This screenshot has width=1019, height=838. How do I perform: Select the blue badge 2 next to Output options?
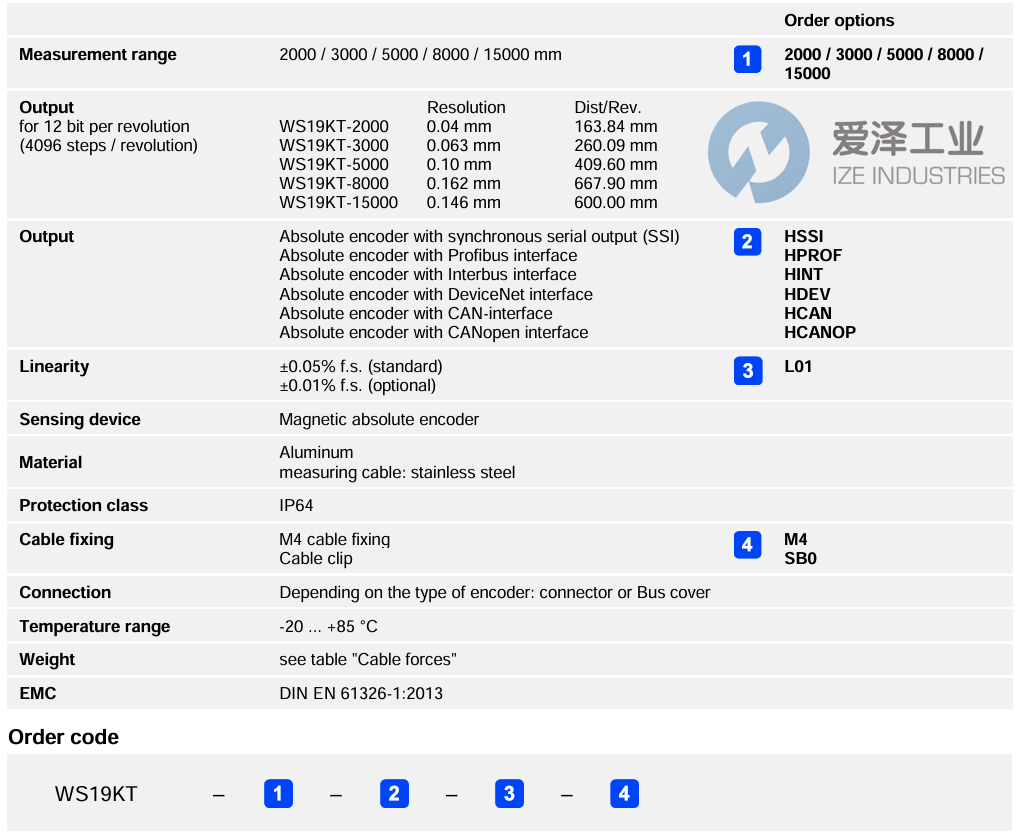pos(747,242)
